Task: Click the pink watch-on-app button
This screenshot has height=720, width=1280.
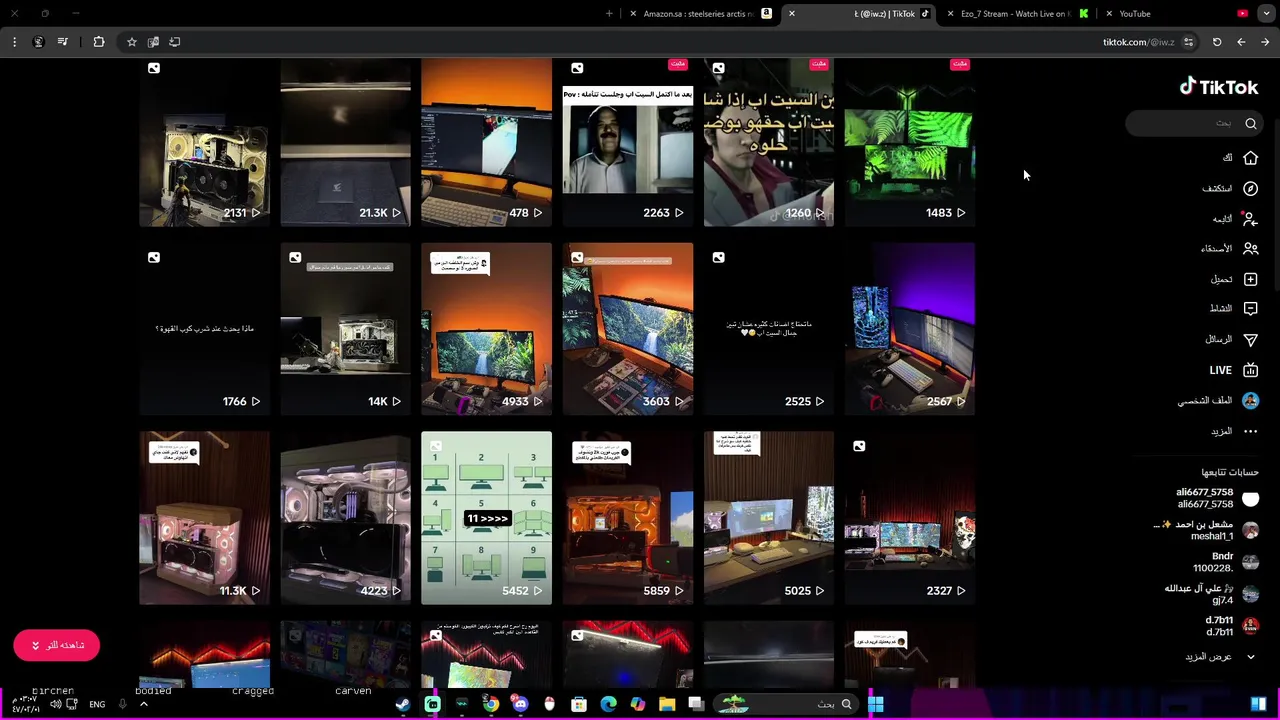Action: click(x=57, y=645)
